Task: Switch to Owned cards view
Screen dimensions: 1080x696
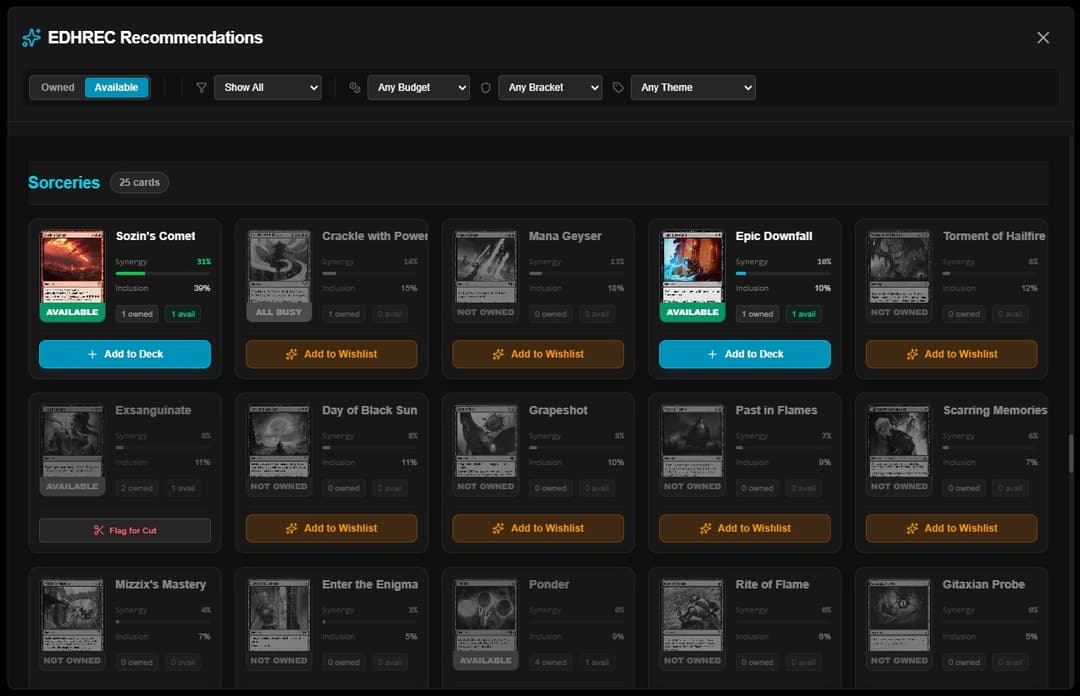Action: point(58,88)
